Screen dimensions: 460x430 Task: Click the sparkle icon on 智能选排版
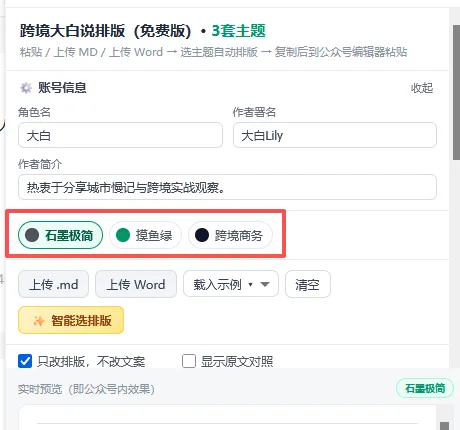tap(39, 321)
